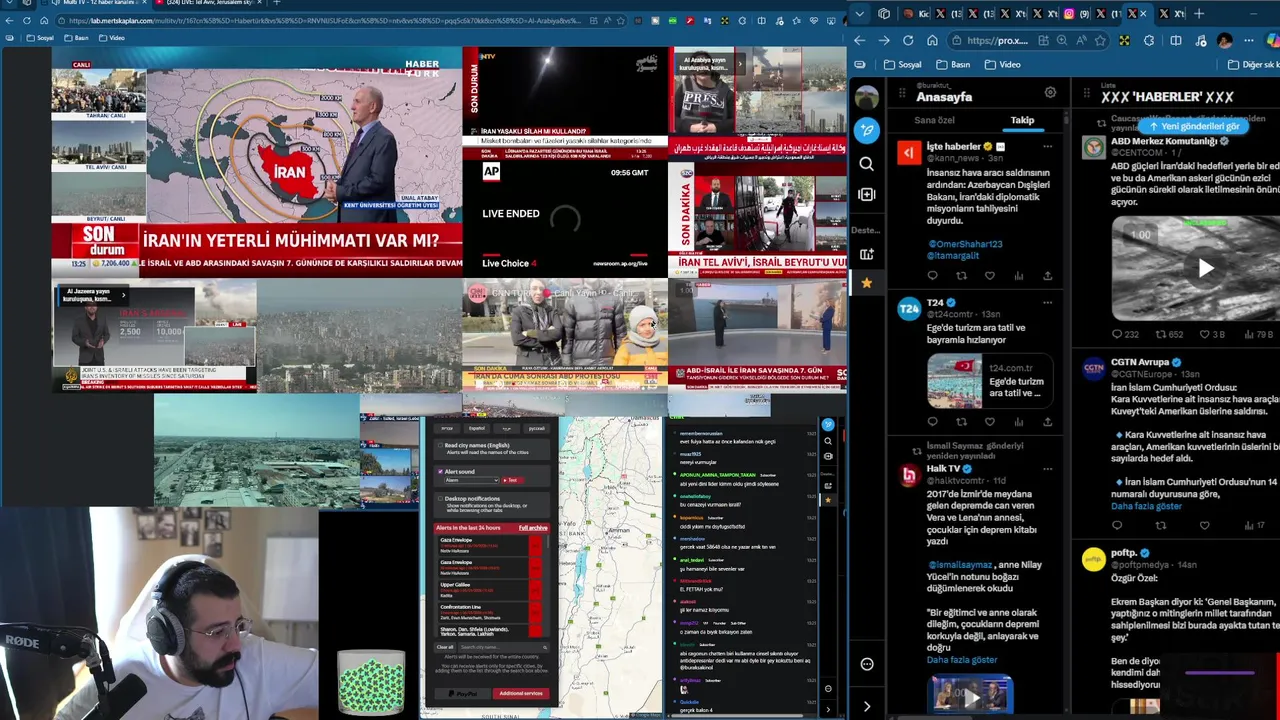Screen dimensions: 1280x720
Task: Enable Desktop notifications checkbox
Action: tap(440, 498)
